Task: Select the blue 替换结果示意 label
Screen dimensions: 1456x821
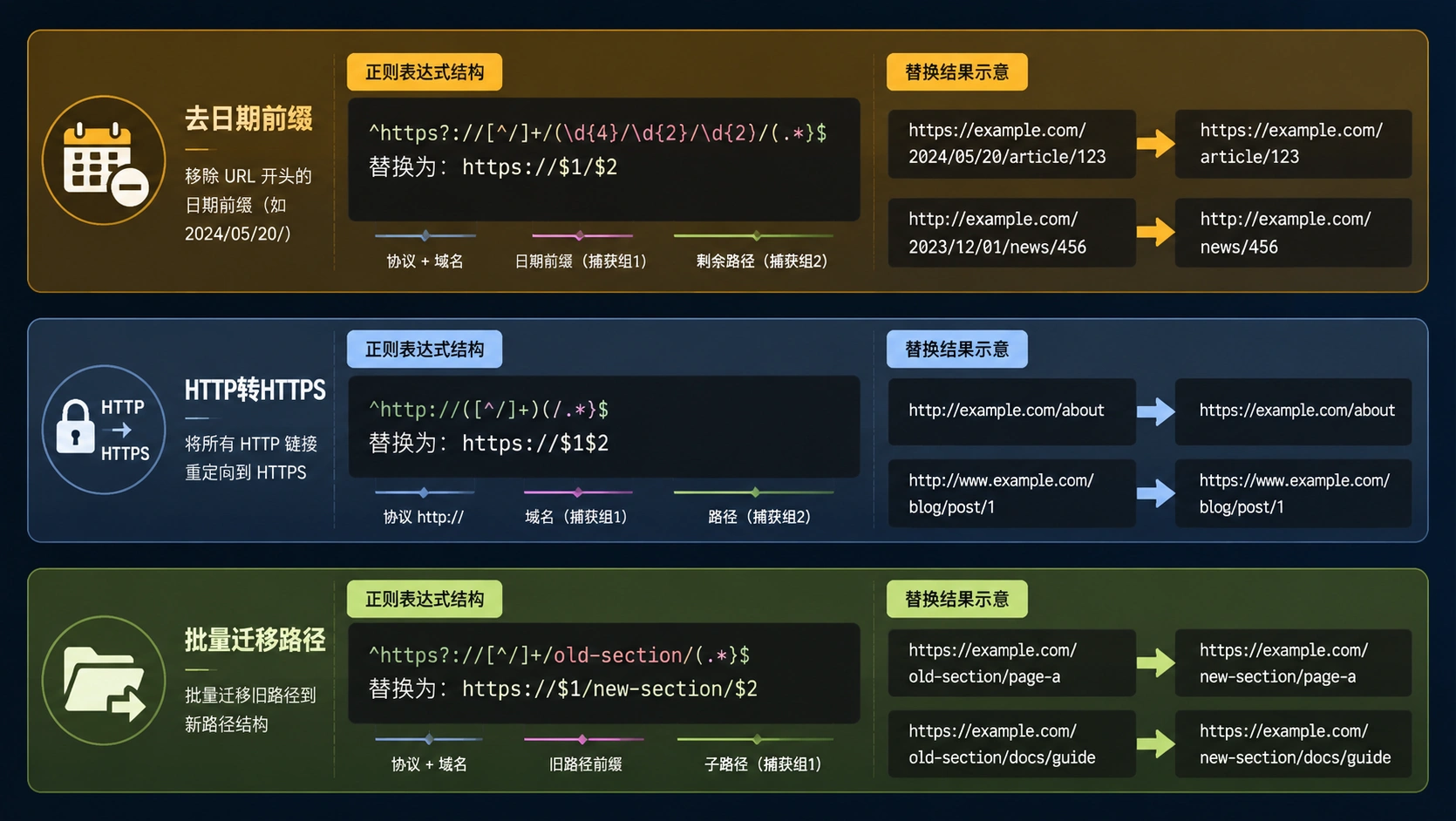Action: point(956,349)
